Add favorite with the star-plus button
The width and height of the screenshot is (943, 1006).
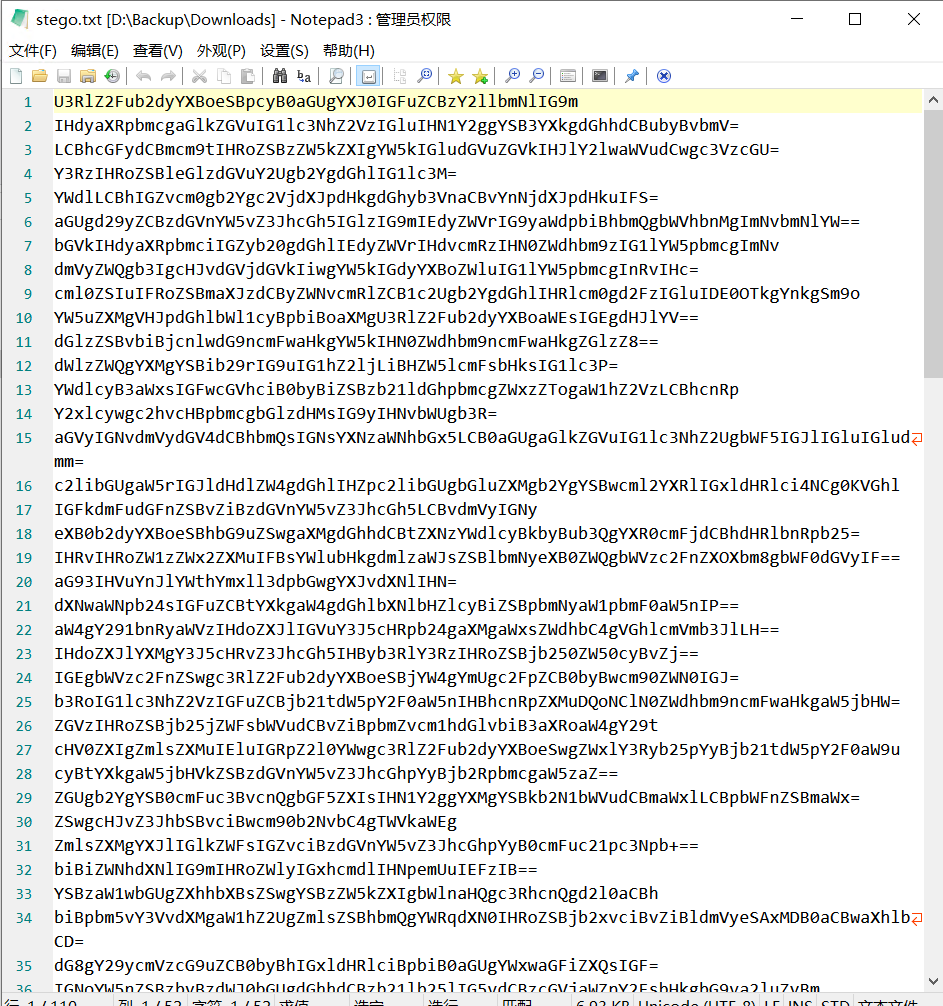tap(479, 75)
